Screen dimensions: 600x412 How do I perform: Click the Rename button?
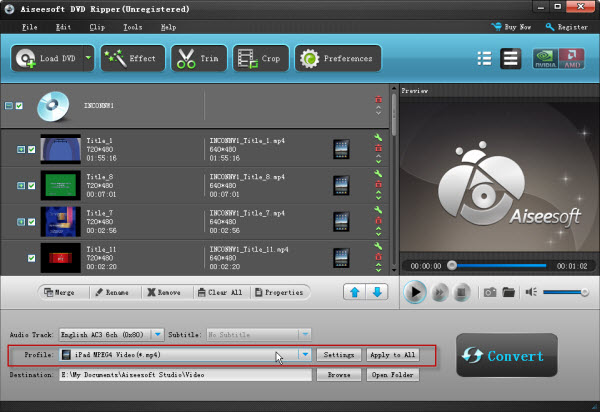click(x=112, y=292)
